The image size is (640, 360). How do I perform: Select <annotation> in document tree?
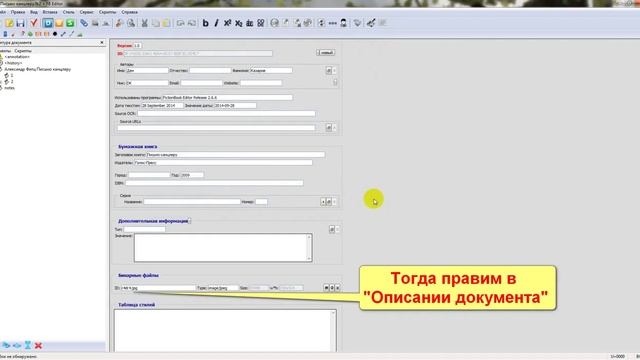(x=17, y=57)
